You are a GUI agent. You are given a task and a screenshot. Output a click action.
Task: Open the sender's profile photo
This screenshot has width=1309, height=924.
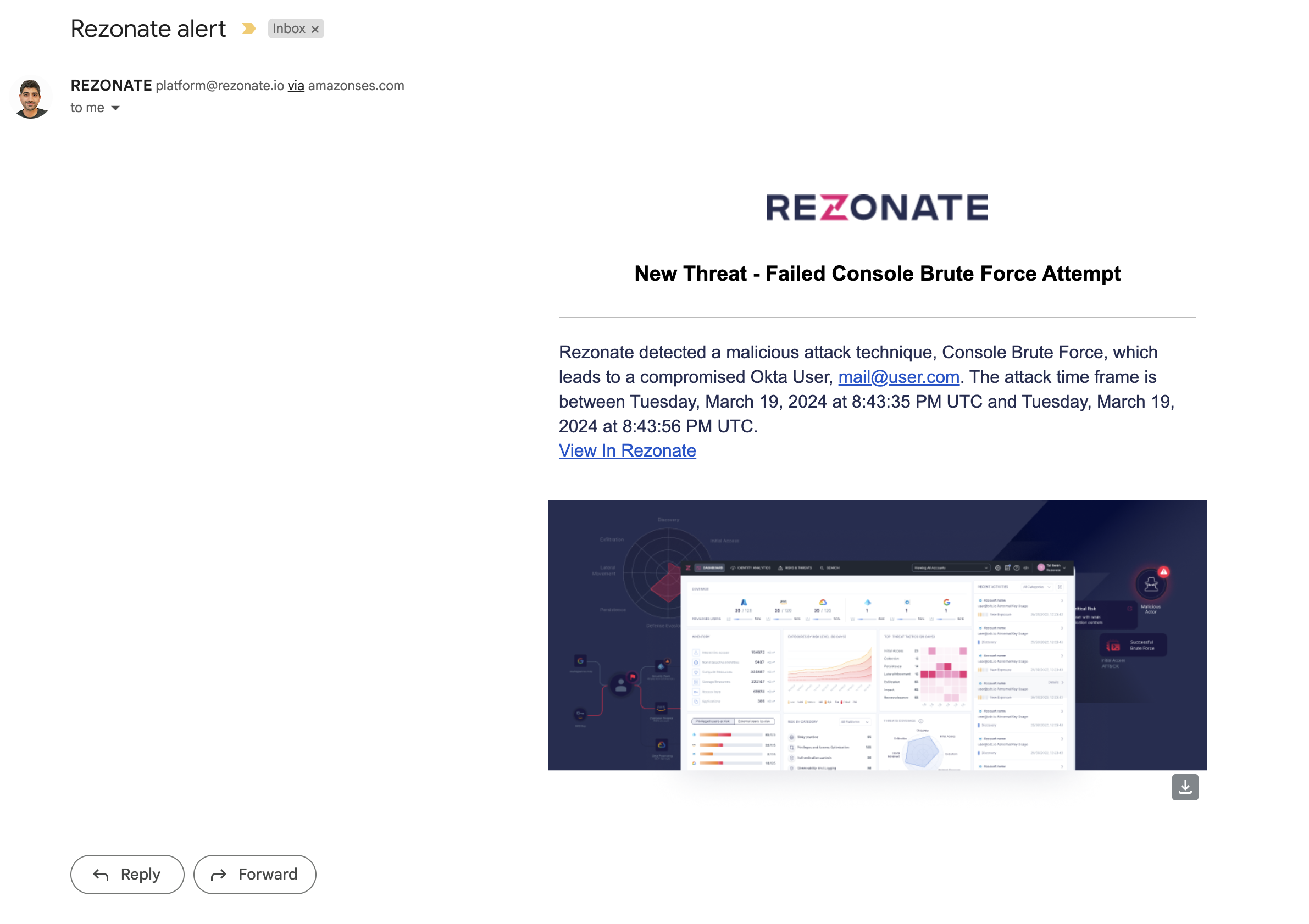coord(31,97)
